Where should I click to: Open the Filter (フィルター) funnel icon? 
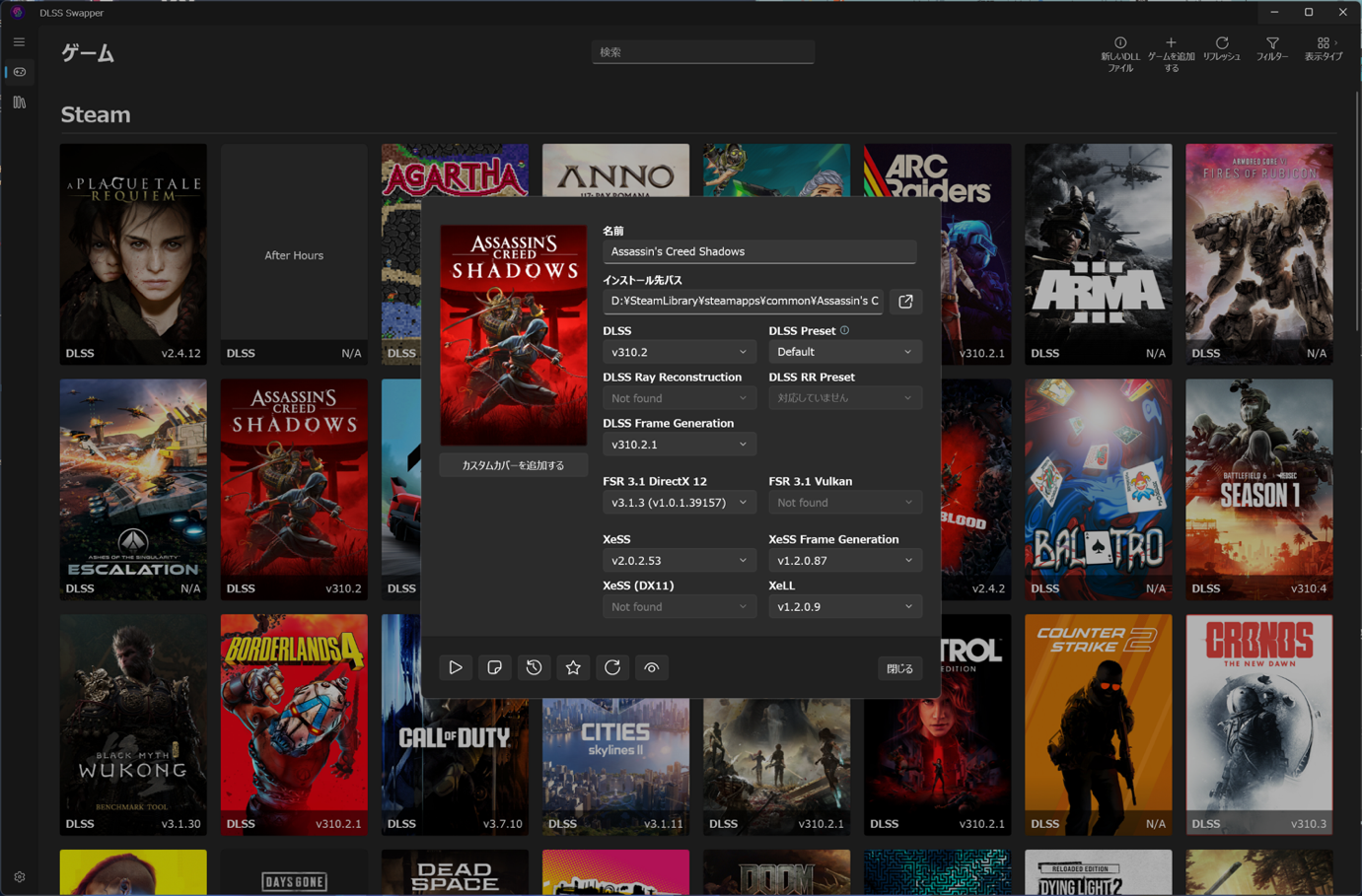point(1272,43)
